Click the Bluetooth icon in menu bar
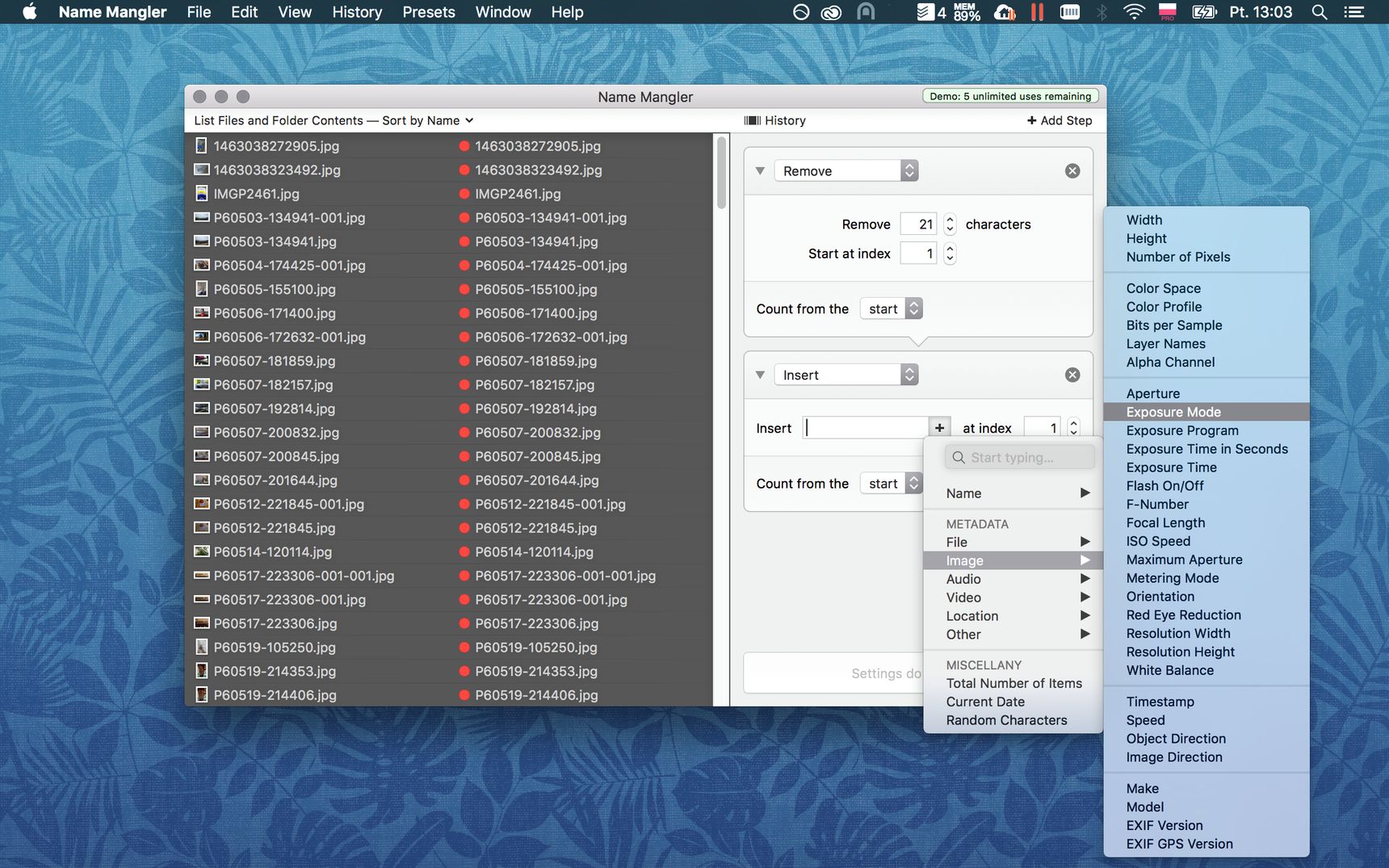The height and width of the screenshot is (868, 1389). tap(1102, 12)
